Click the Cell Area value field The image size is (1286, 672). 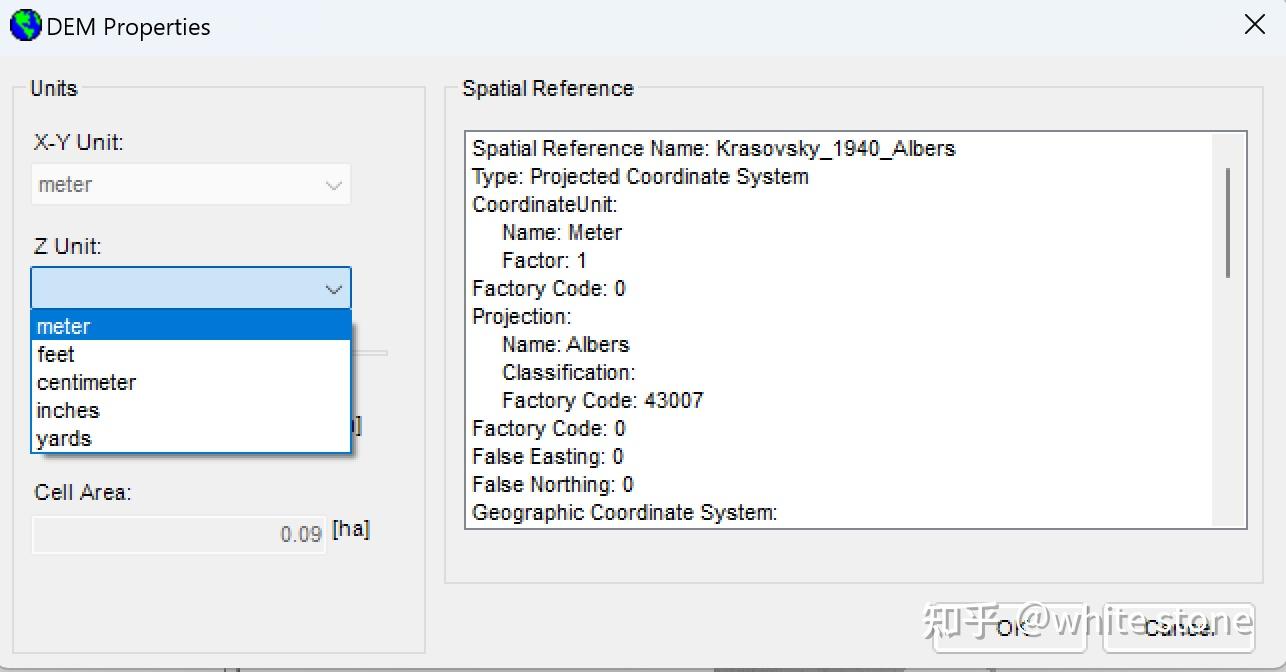(179, 534)
